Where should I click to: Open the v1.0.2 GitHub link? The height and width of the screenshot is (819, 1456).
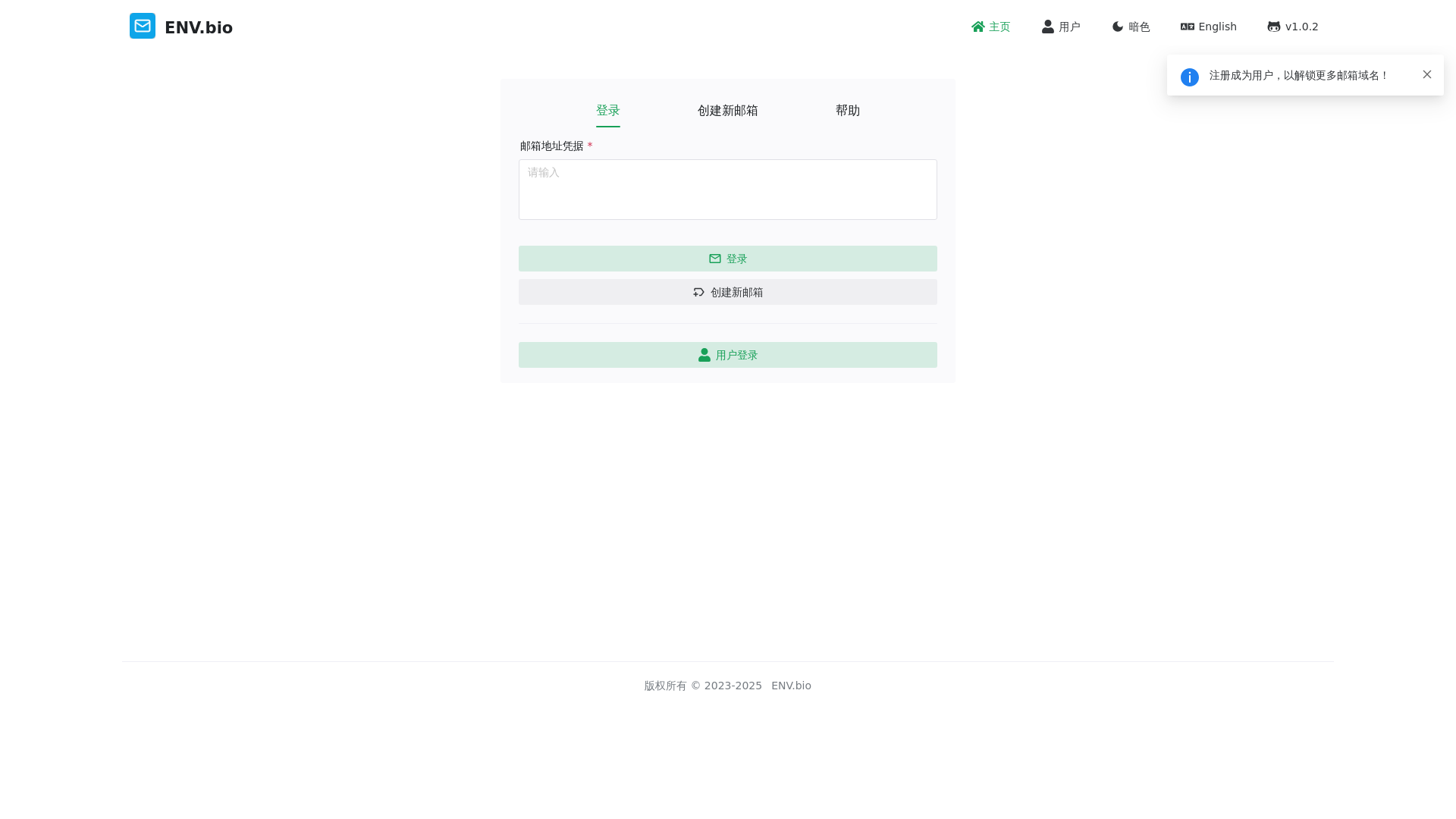(x=1293, y=27)
